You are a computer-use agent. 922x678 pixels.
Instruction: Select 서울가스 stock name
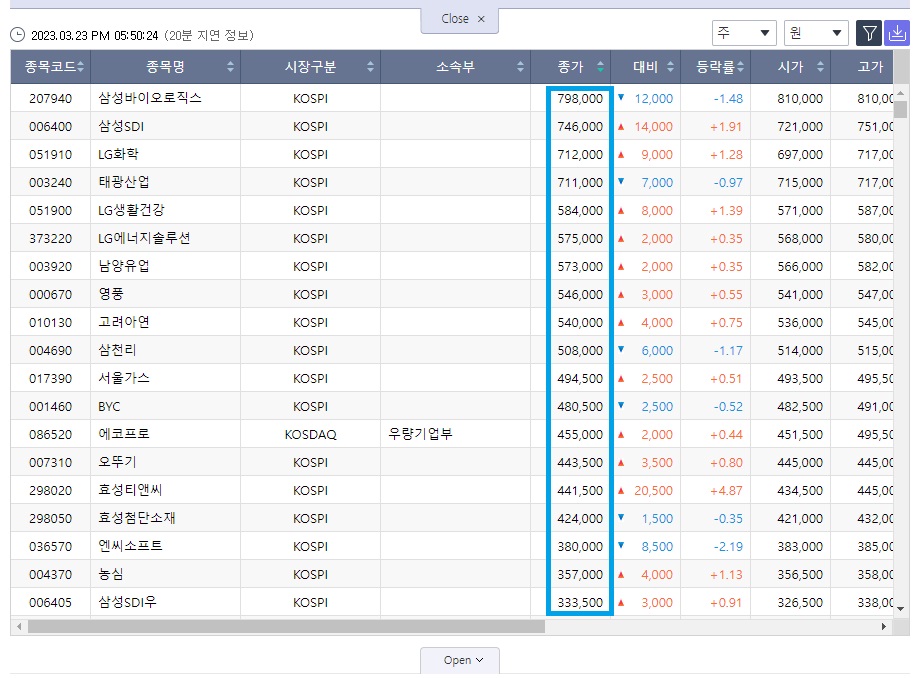(123, 378)
